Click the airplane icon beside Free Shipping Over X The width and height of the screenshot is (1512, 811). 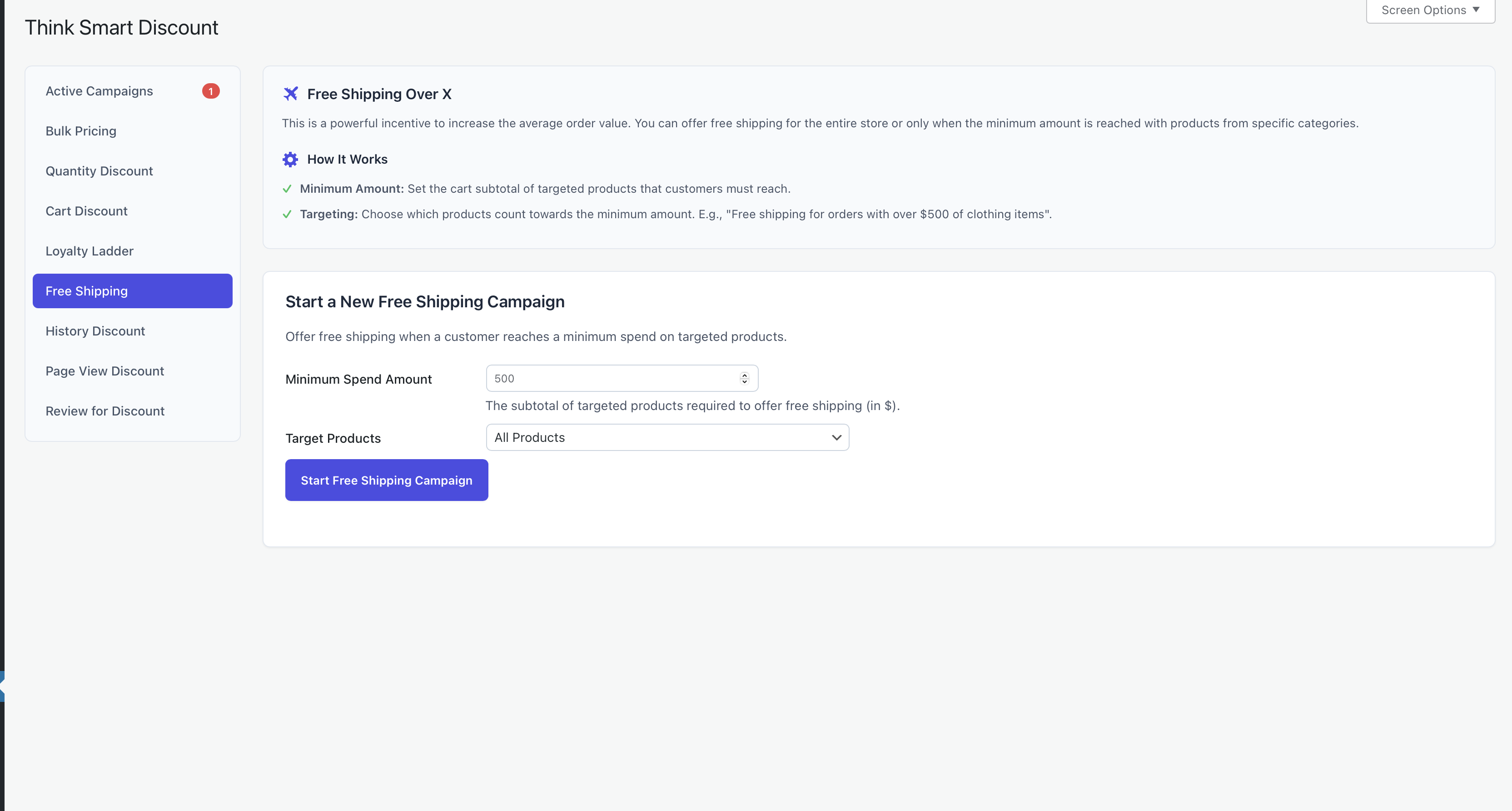point(291,94)
